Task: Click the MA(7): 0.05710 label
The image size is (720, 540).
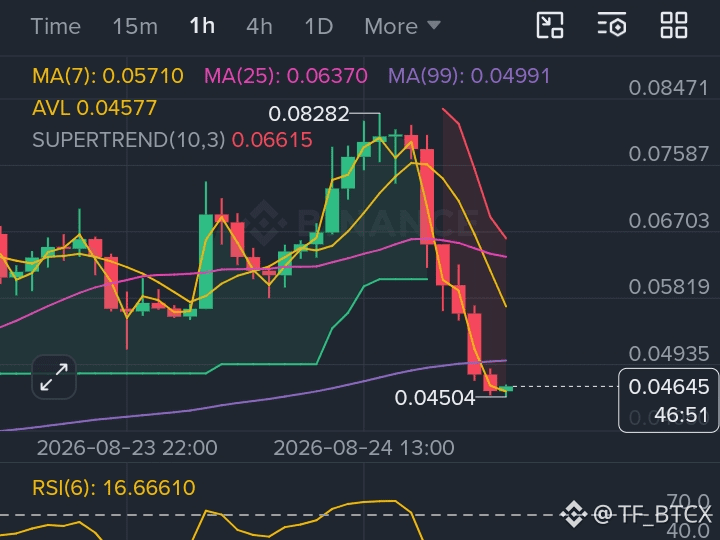Action: point(108,76)
